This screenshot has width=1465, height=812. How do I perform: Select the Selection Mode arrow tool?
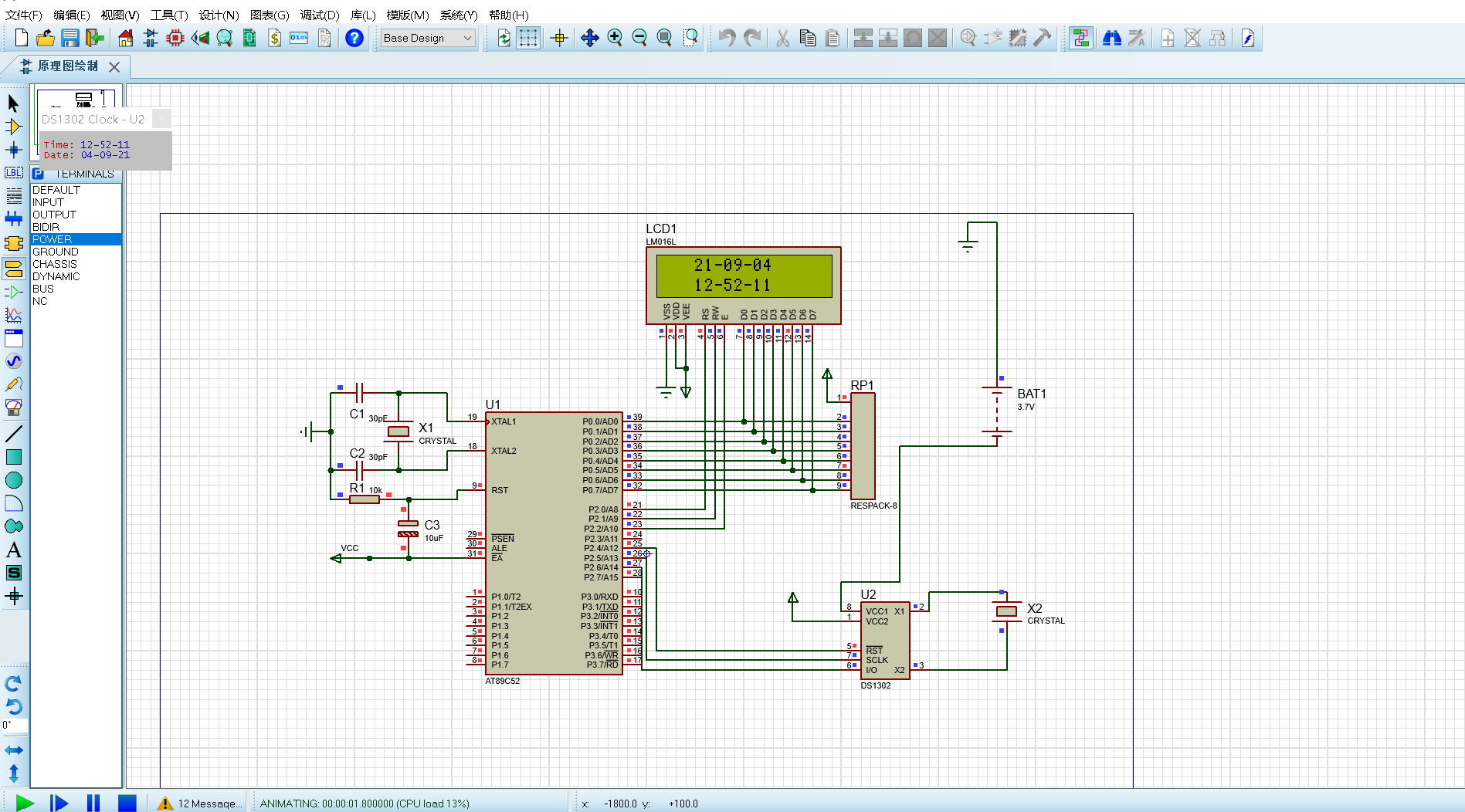14,103
